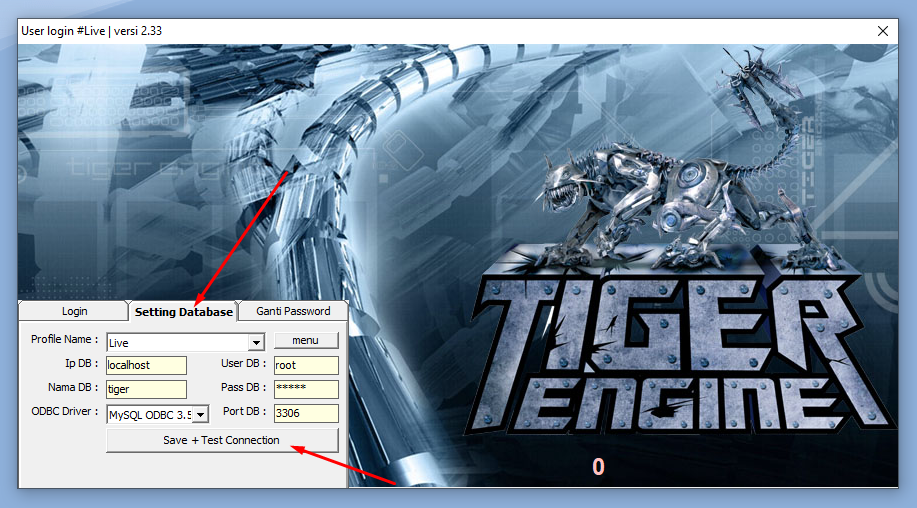Focus the Port DB field showing 3306
This screenshot has width=917, height=508.
coord(305,413)
